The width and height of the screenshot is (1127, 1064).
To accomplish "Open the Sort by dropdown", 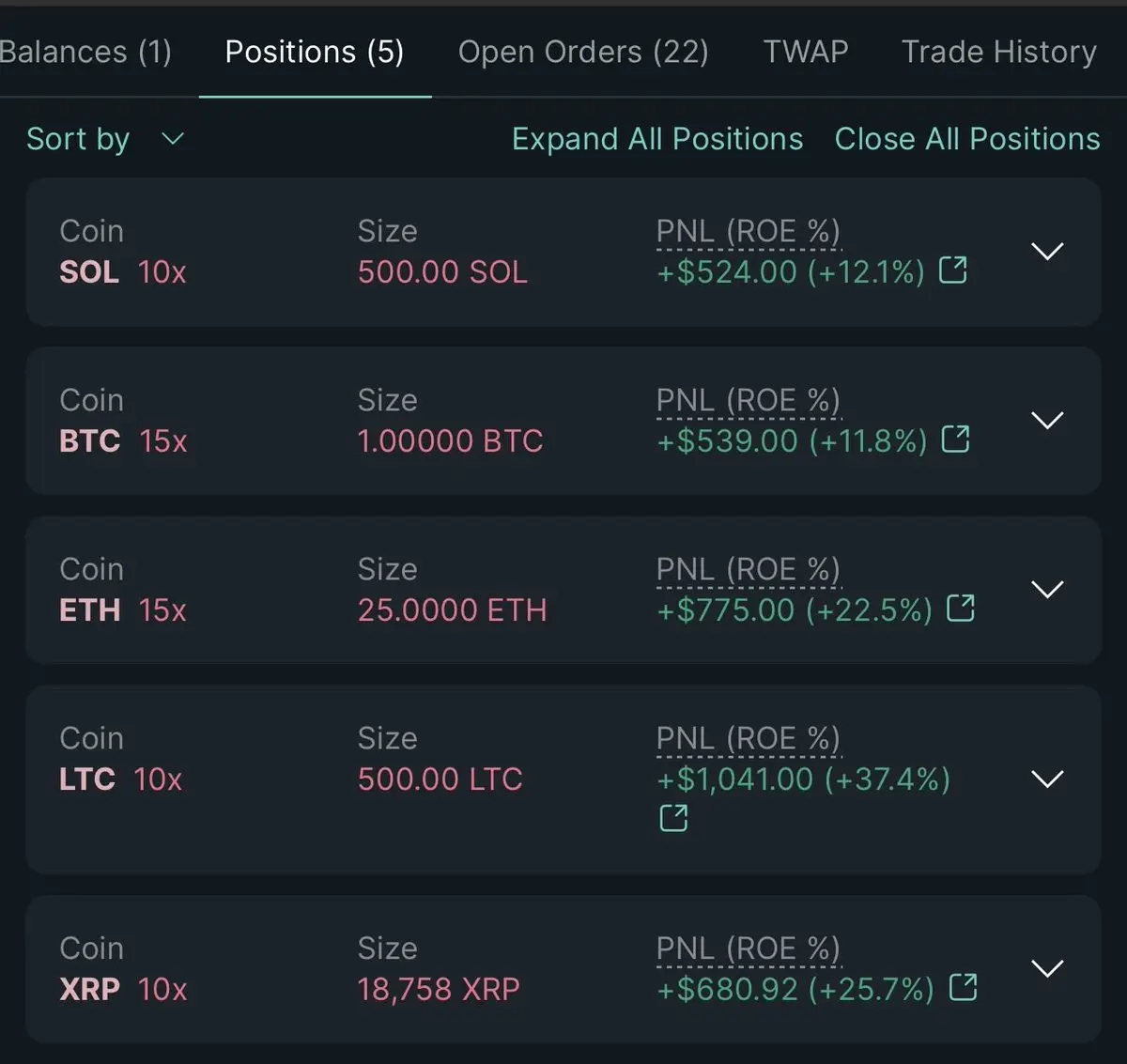I will (104, 139).
